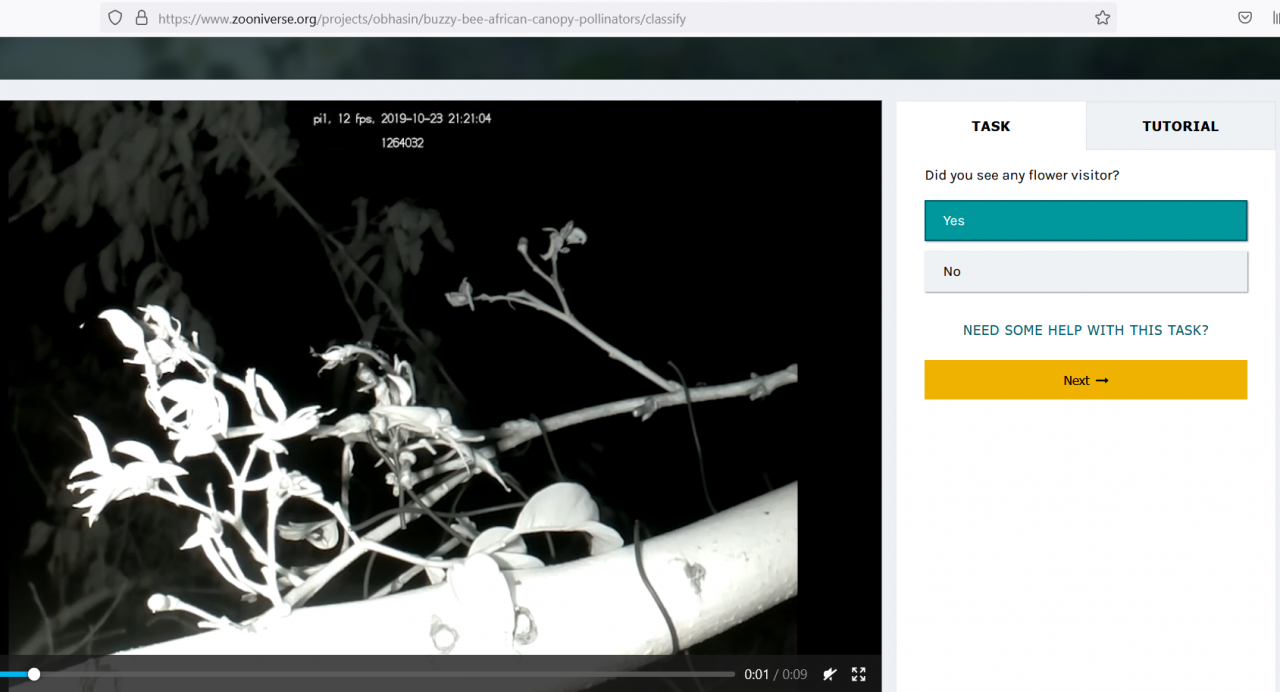
Task: Open the Need Some Help With This Task link
Action: [x=1086, y=330]
